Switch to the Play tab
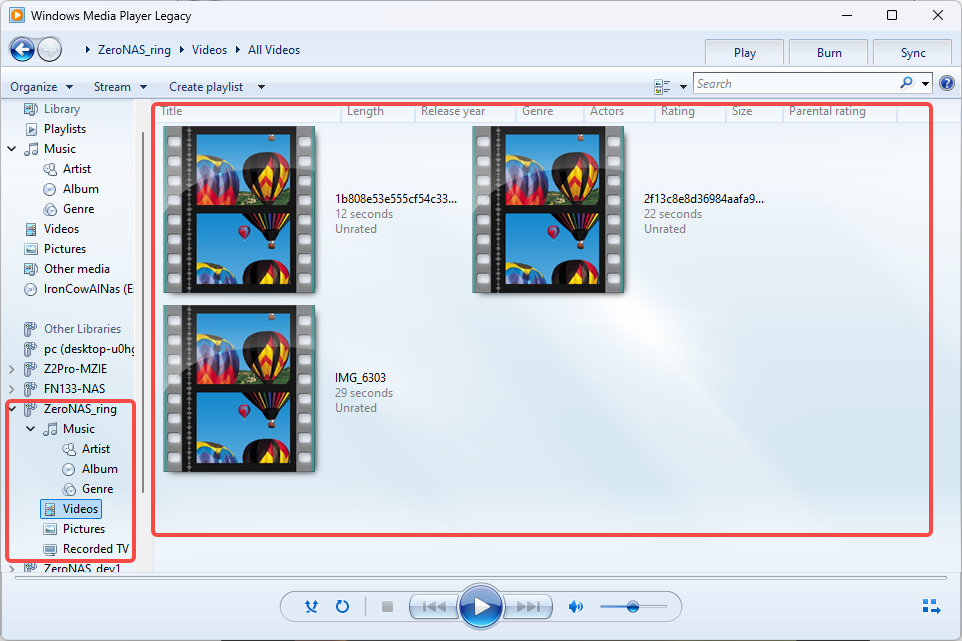Image resolution: width=962 pixels, height=641 pixels. [744, 53]
